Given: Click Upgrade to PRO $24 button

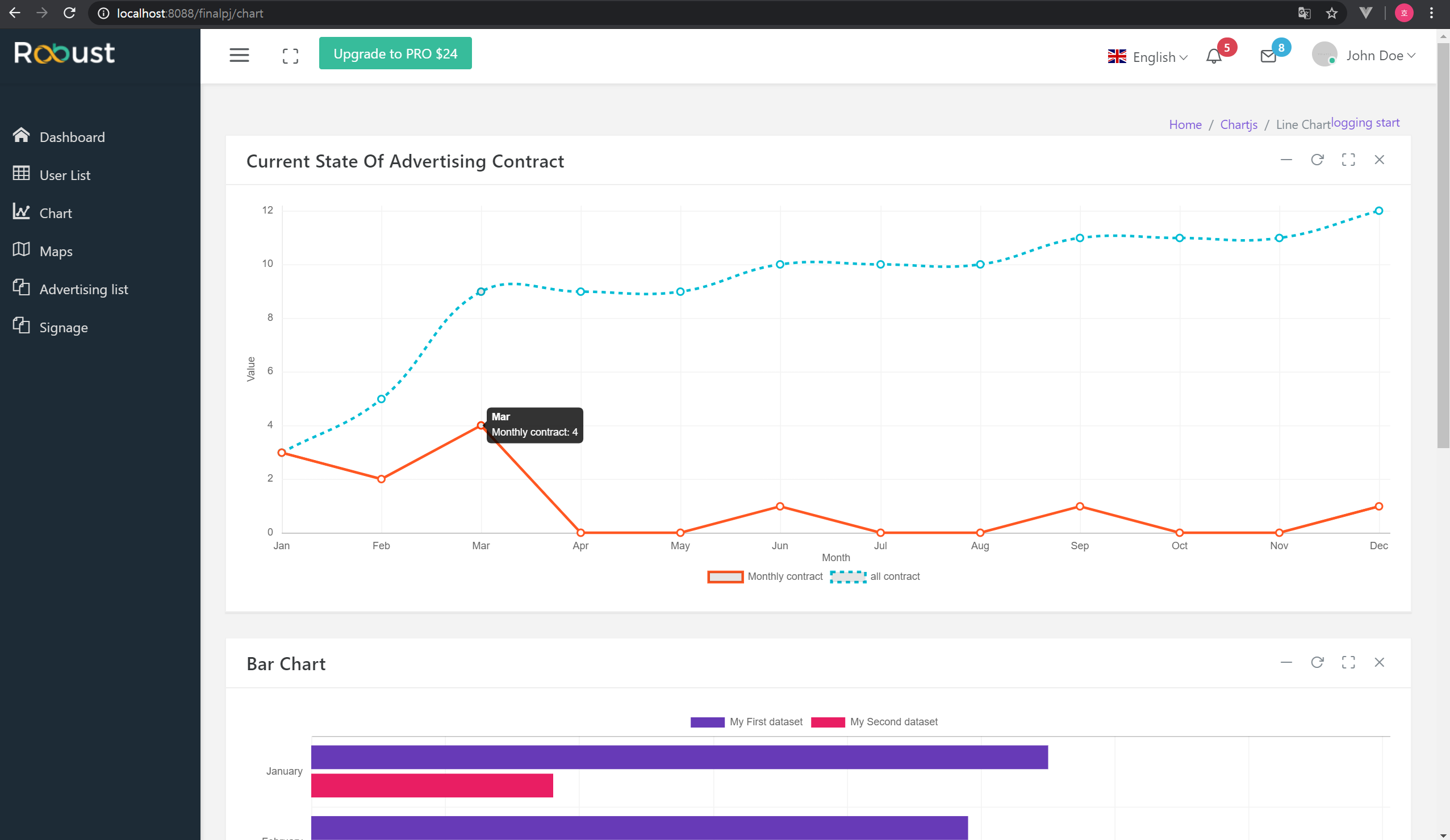Looking at the screenshot, I should point(395,53).
